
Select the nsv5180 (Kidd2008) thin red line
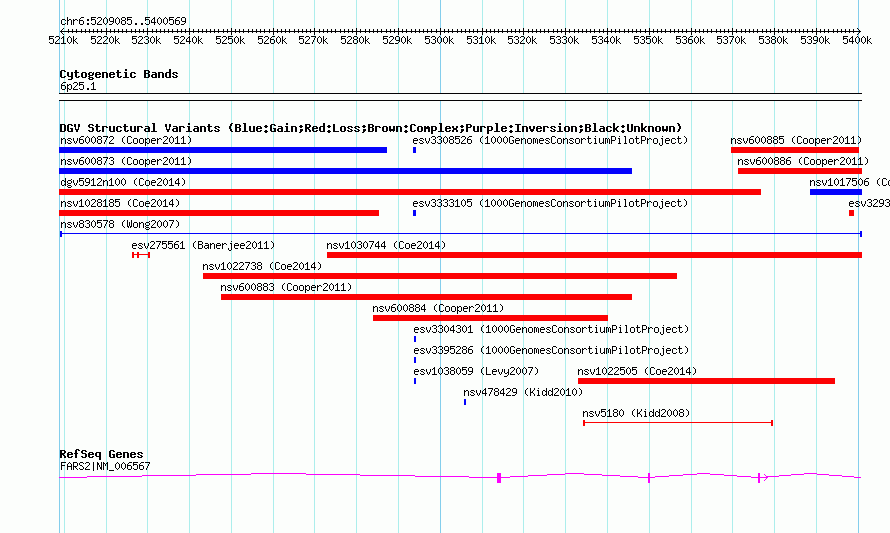point(678,423)
